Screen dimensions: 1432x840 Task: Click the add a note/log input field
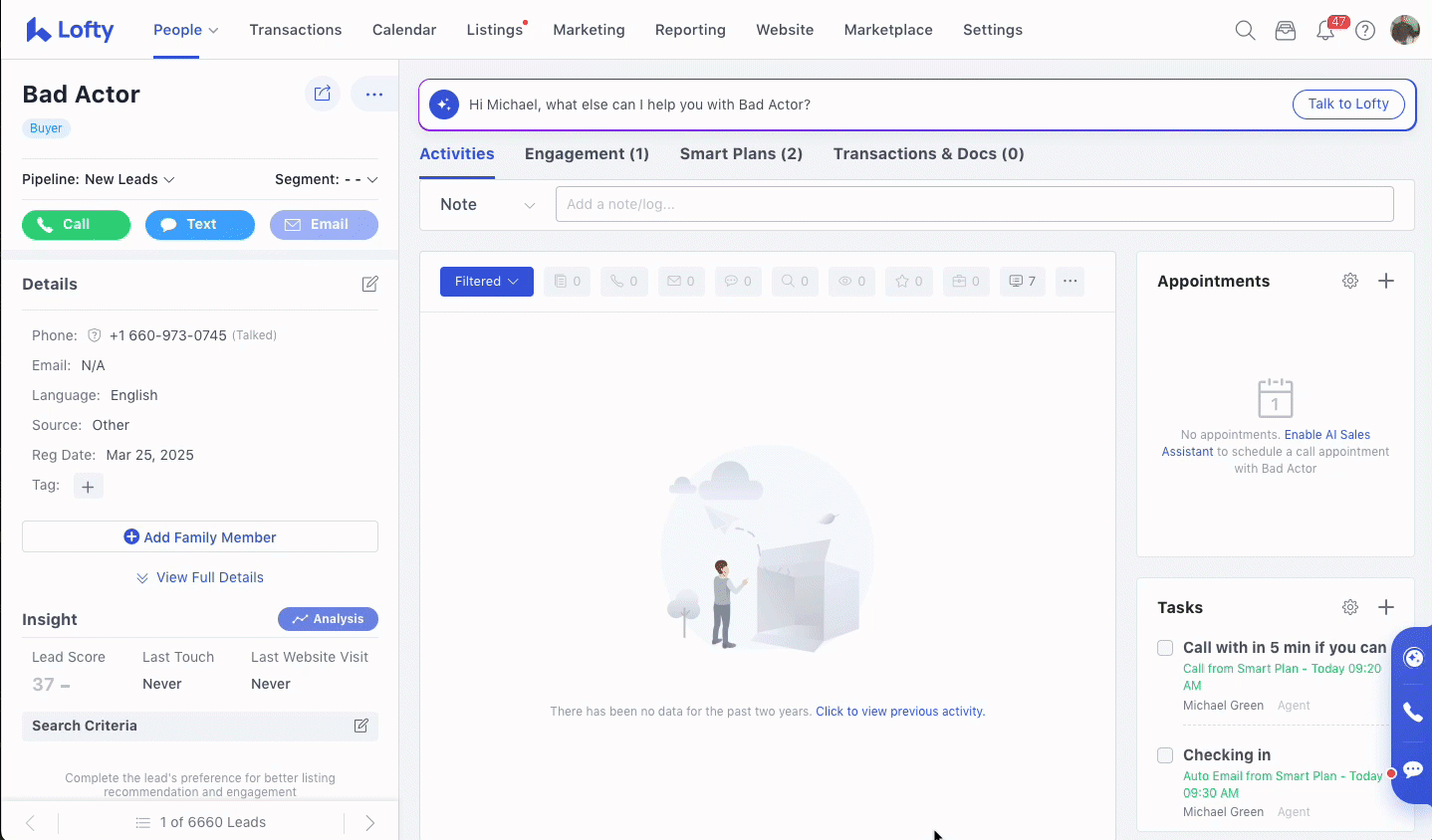pyautogui.click(x=975, y=204)
